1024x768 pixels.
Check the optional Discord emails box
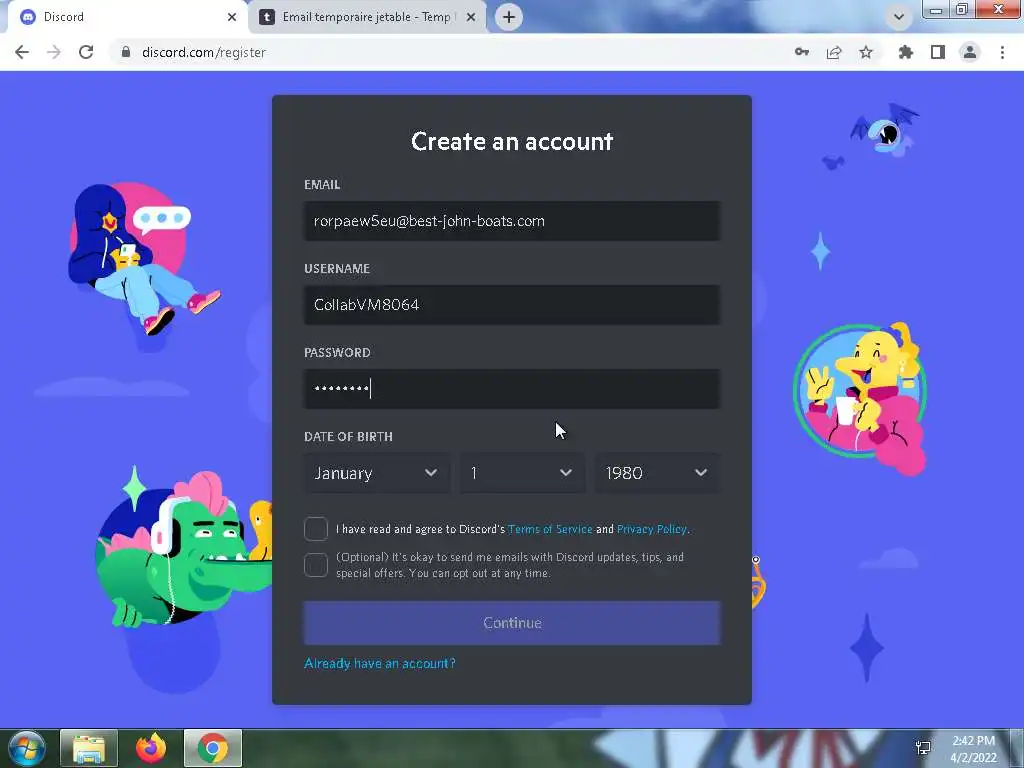(x=315, y=565)
